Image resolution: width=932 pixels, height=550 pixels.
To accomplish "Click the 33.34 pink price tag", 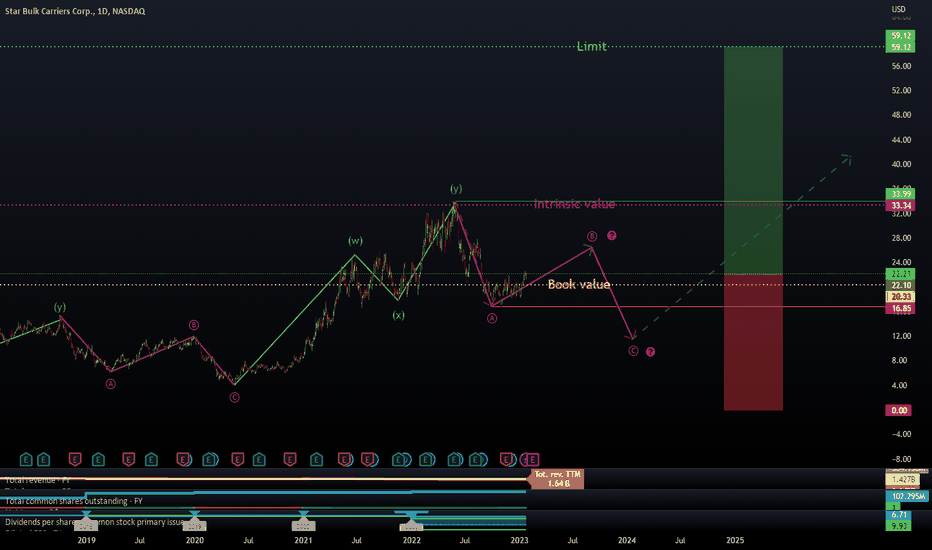I will pos(900,205).
